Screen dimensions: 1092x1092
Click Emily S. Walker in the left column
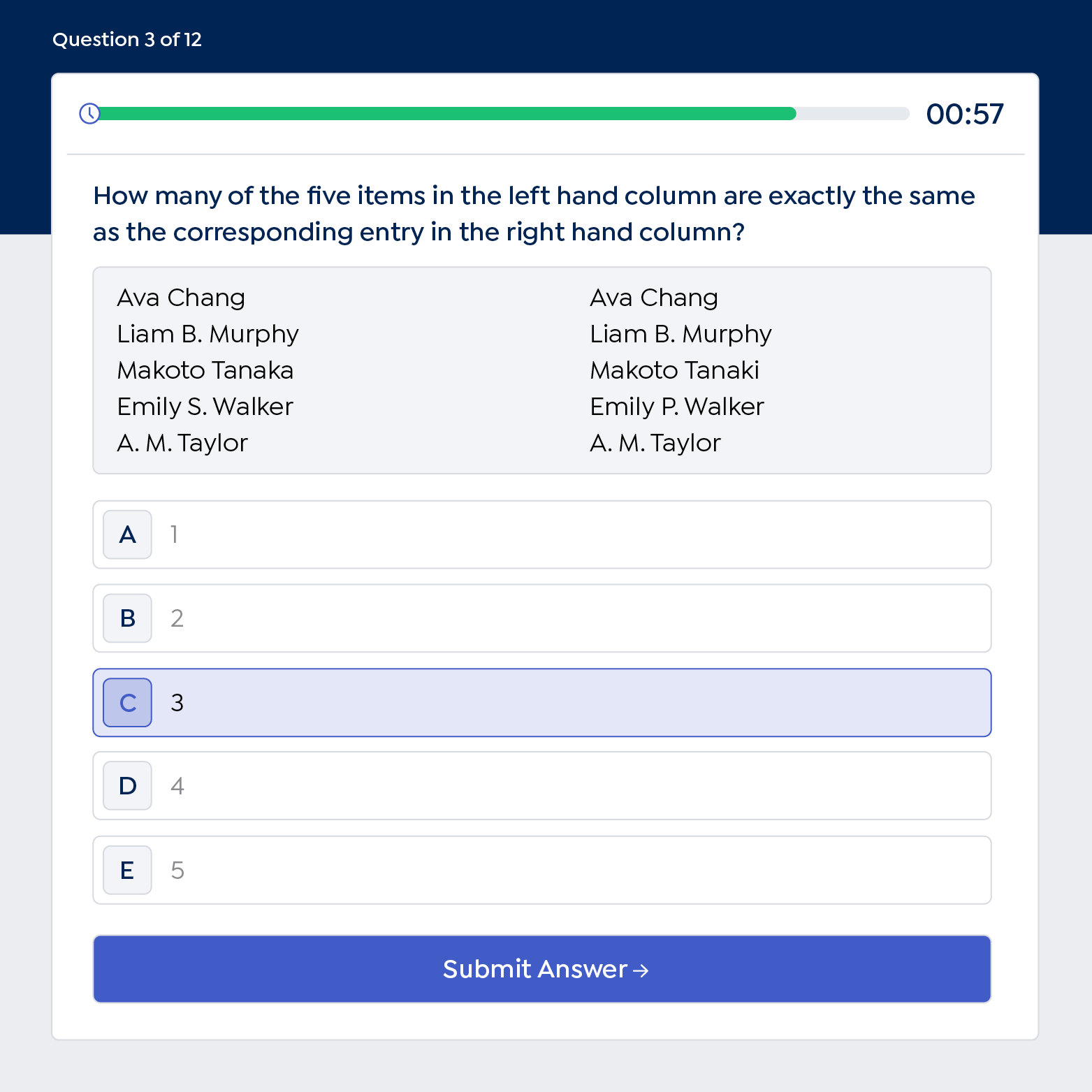pyautogui.click(x=205, y=407)
